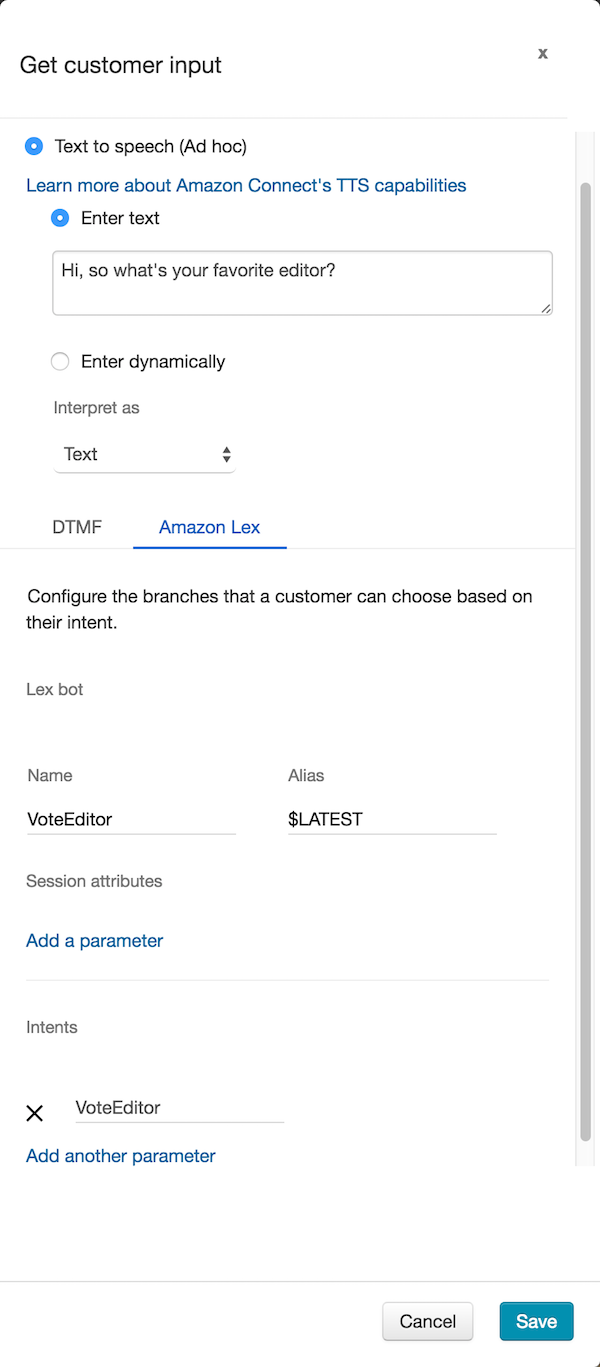
Task: Click the Alias field showing $LATEST
Action: [x=391, y=819]
